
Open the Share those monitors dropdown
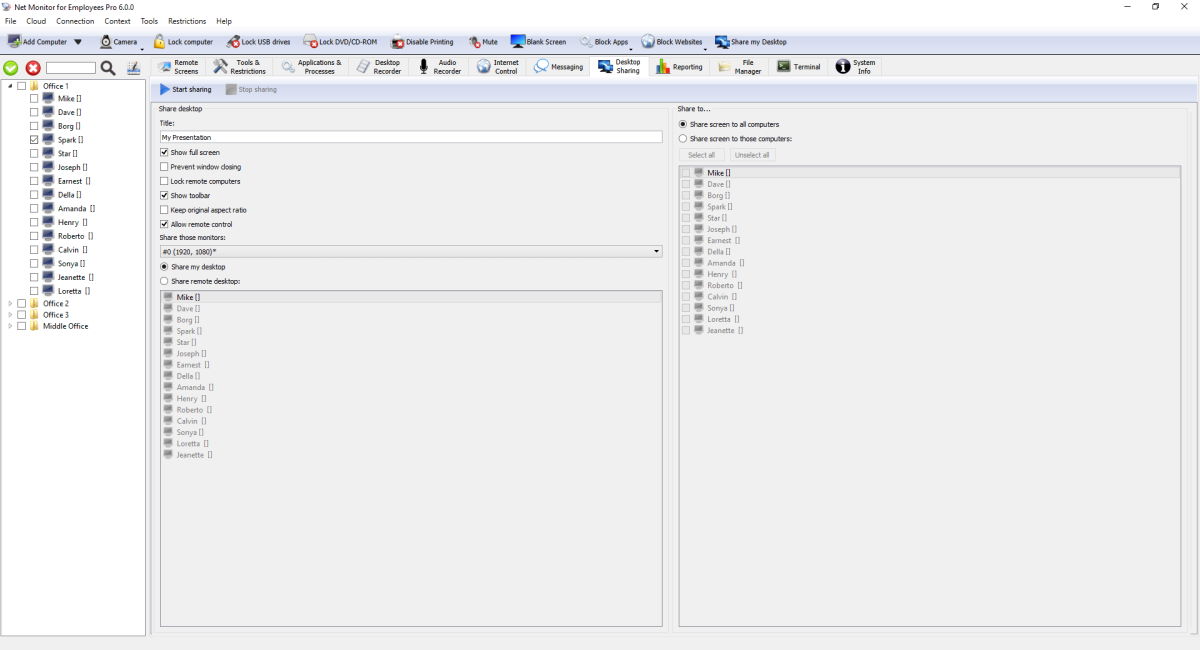tap(656, 252)
